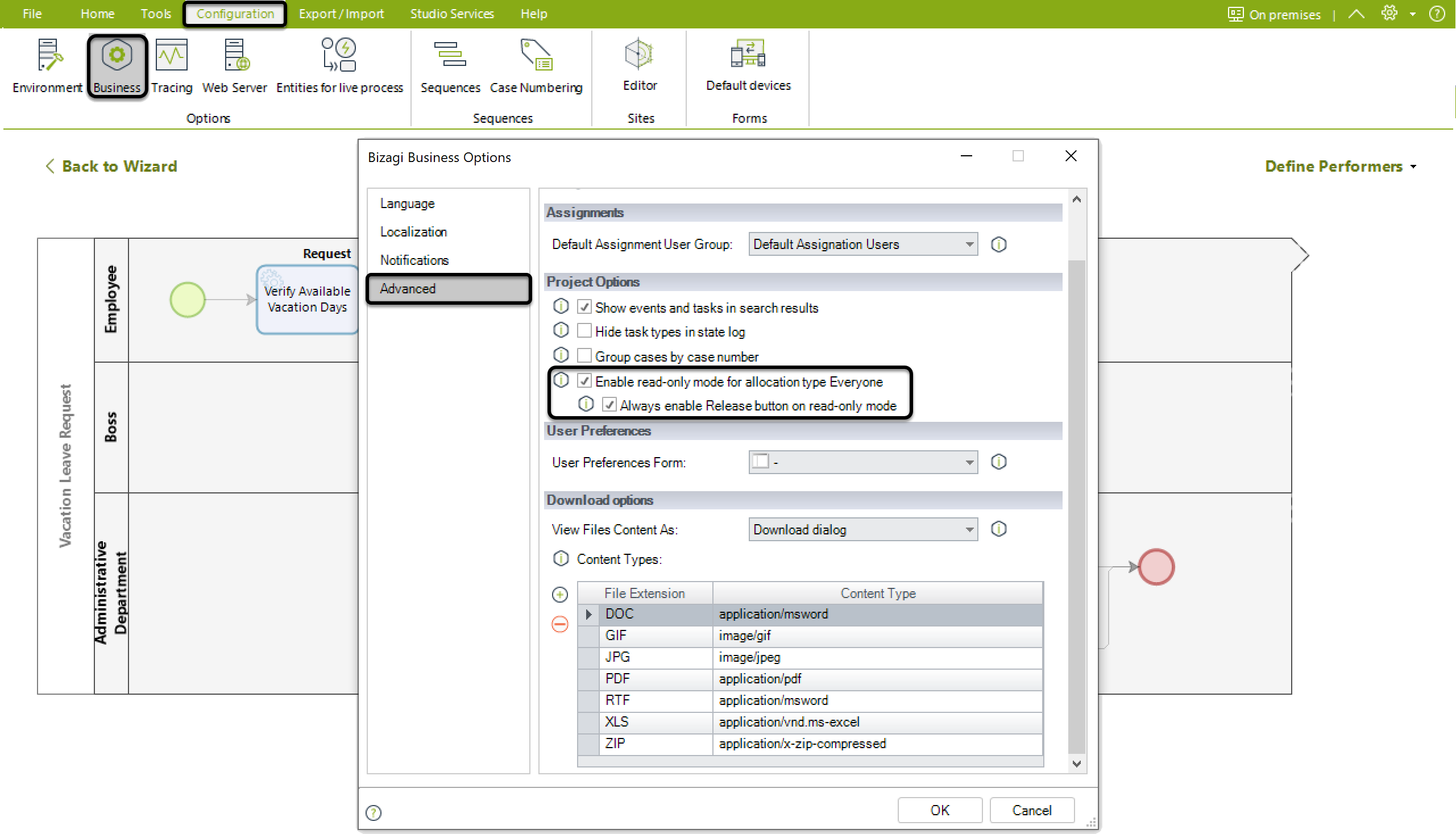
Task: Select the application/vnd.ms-excel content type cell
Action: pos(877,722)
